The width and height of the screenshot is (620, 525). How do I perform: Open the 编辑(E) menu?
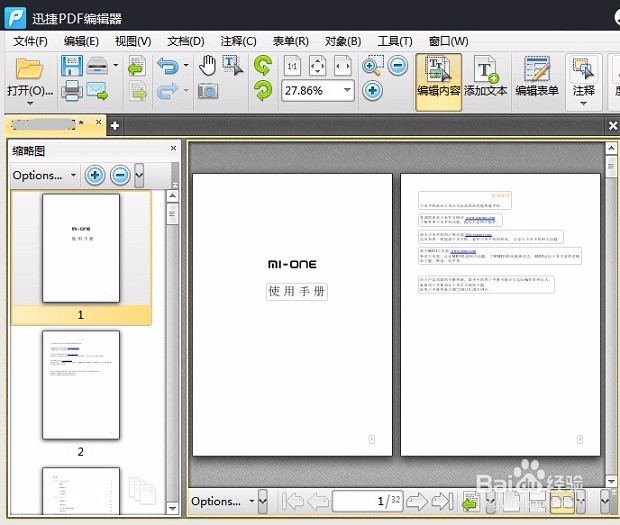pos(81,41)
